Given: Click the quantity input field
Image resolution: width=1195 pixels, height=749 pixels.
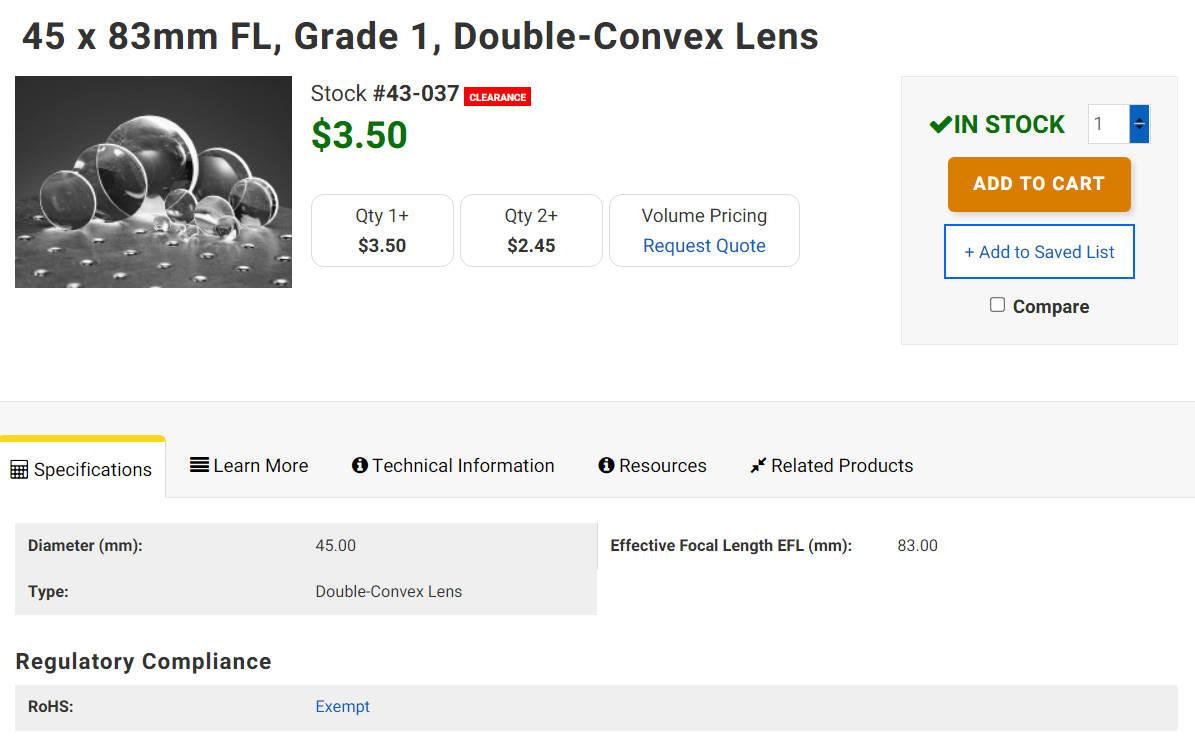Looking at the screenshot, I should tap(1108, 125).
